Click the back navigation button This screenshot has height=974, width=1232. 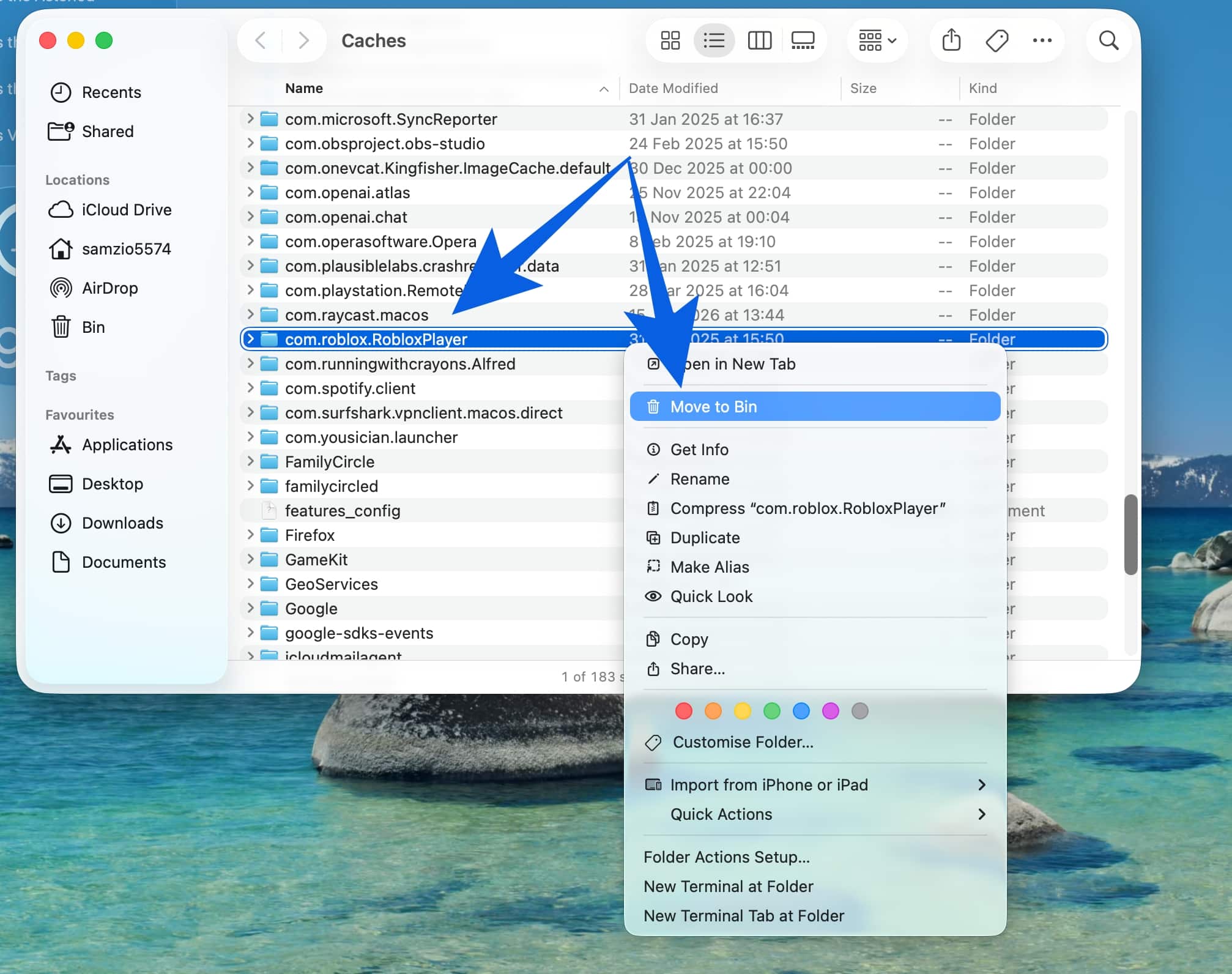tap(259, 40)
